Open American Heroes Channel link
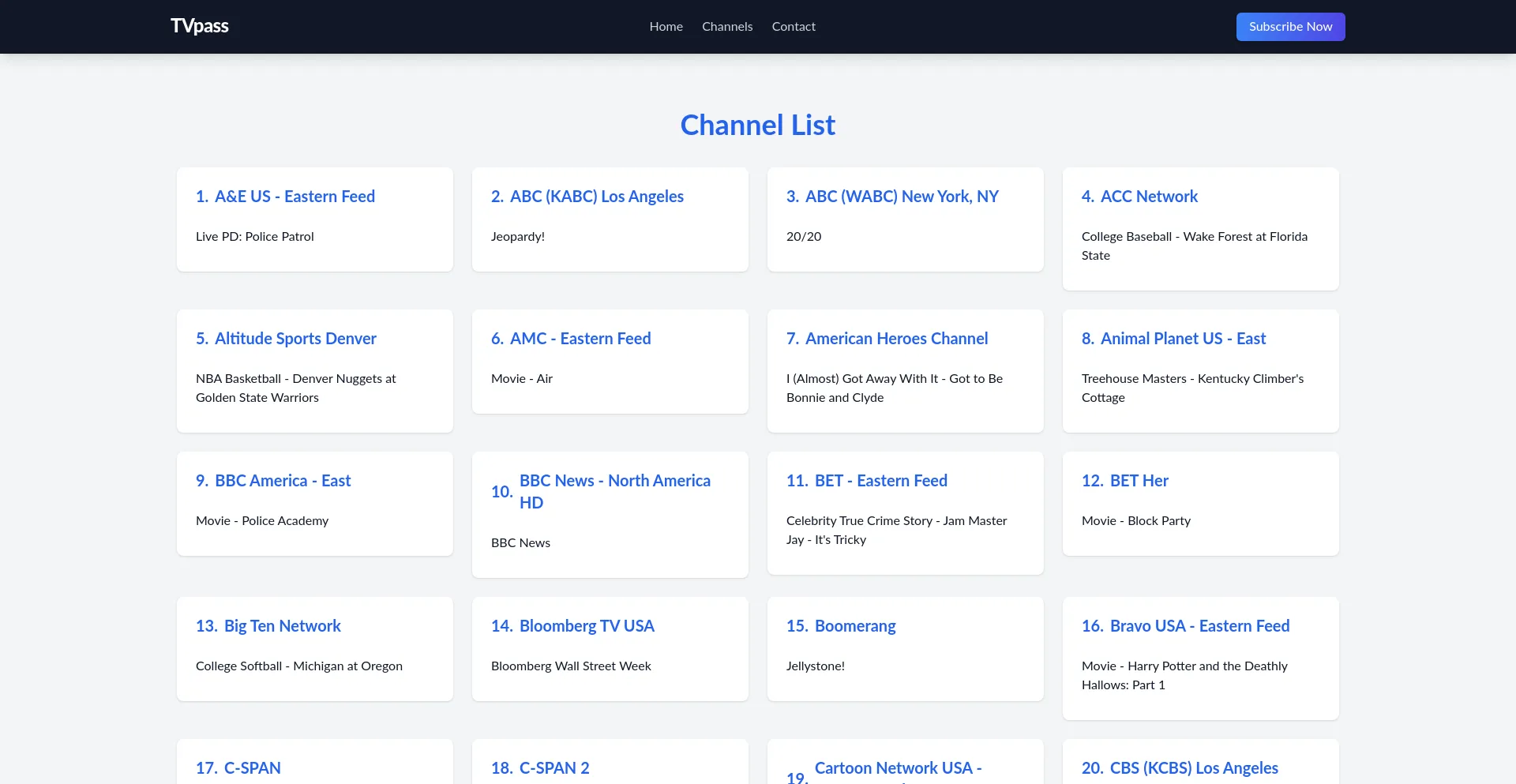The image size is (1516, 784). (896, 339)
